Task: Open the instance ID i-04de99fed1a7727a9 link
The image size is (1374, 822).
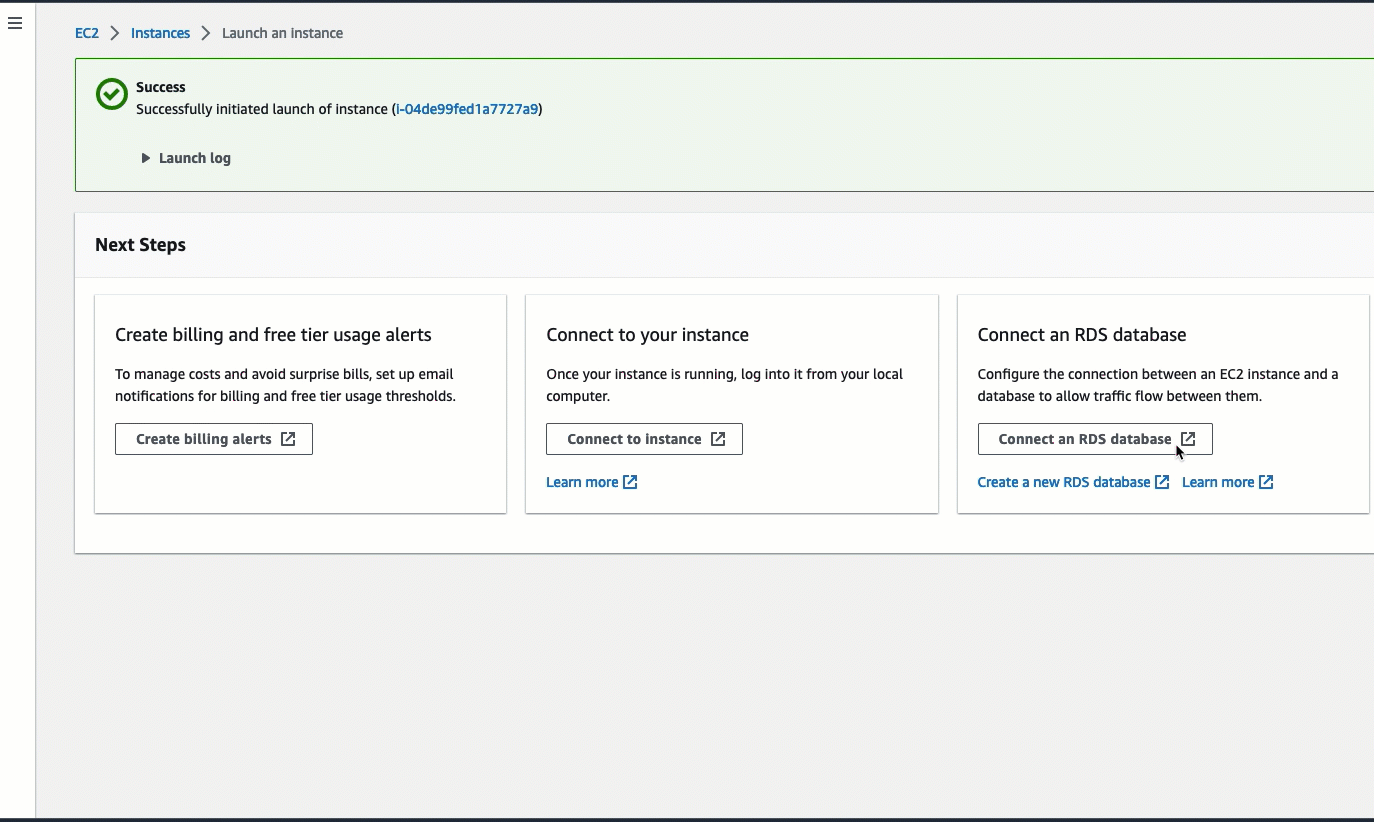Action: [x=468, y=109]
